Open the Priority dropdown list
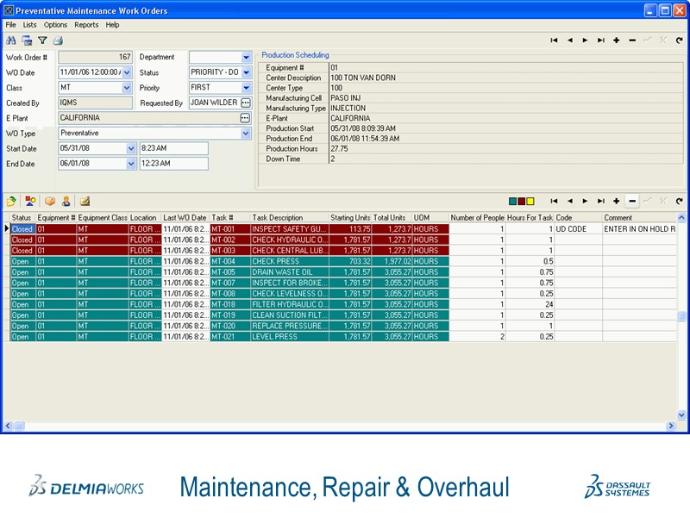Viewport: 690px width, 517px height. tap(246, 88)
